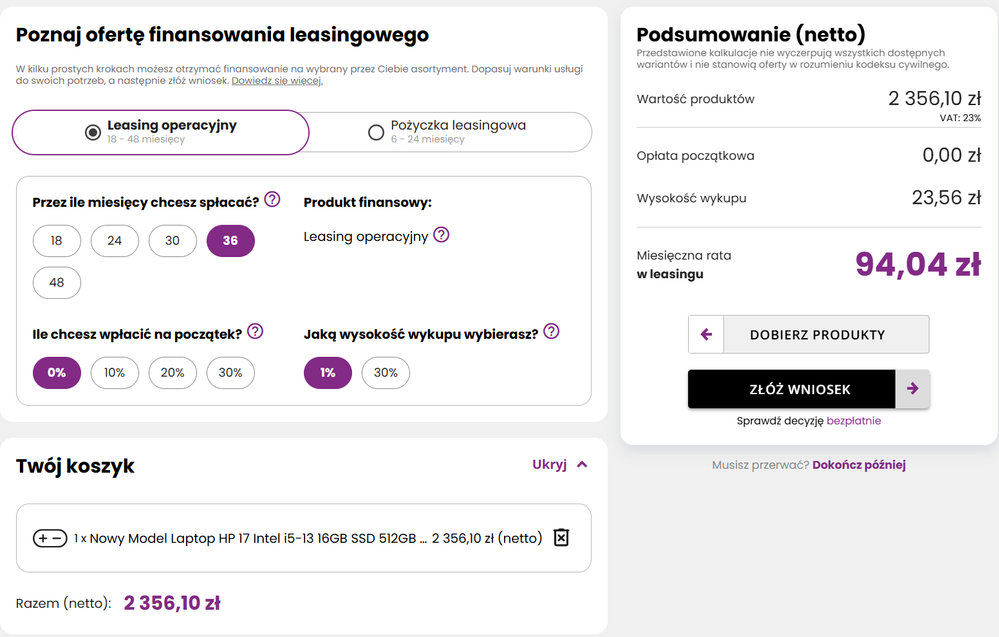Image resolution: width=999 pixels, height=637 pixels.
Task: Click help icon next to buyout amount question
Action: 551,331
